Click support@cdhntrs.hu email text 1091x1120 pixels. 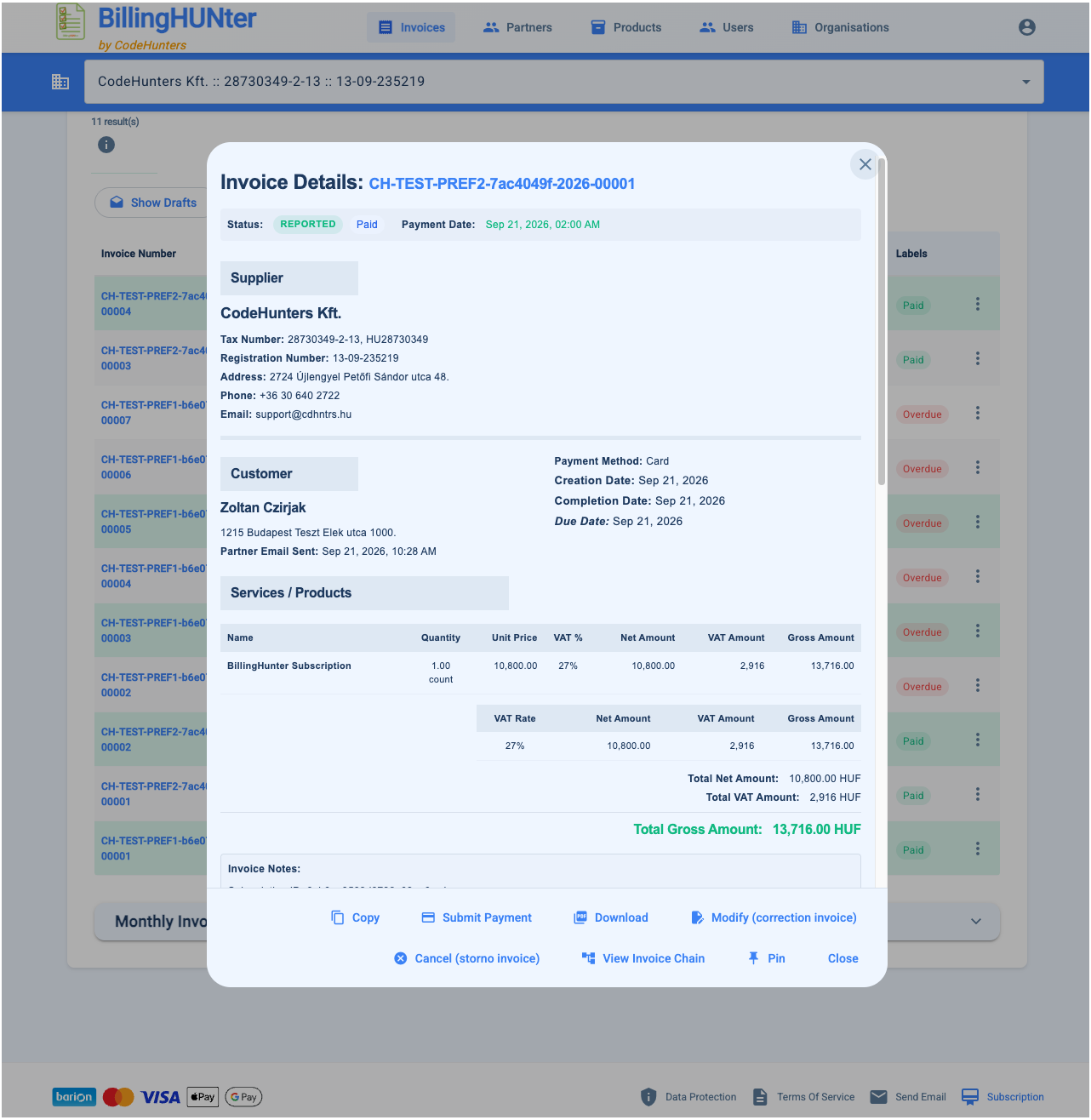[x=303, y=414]
